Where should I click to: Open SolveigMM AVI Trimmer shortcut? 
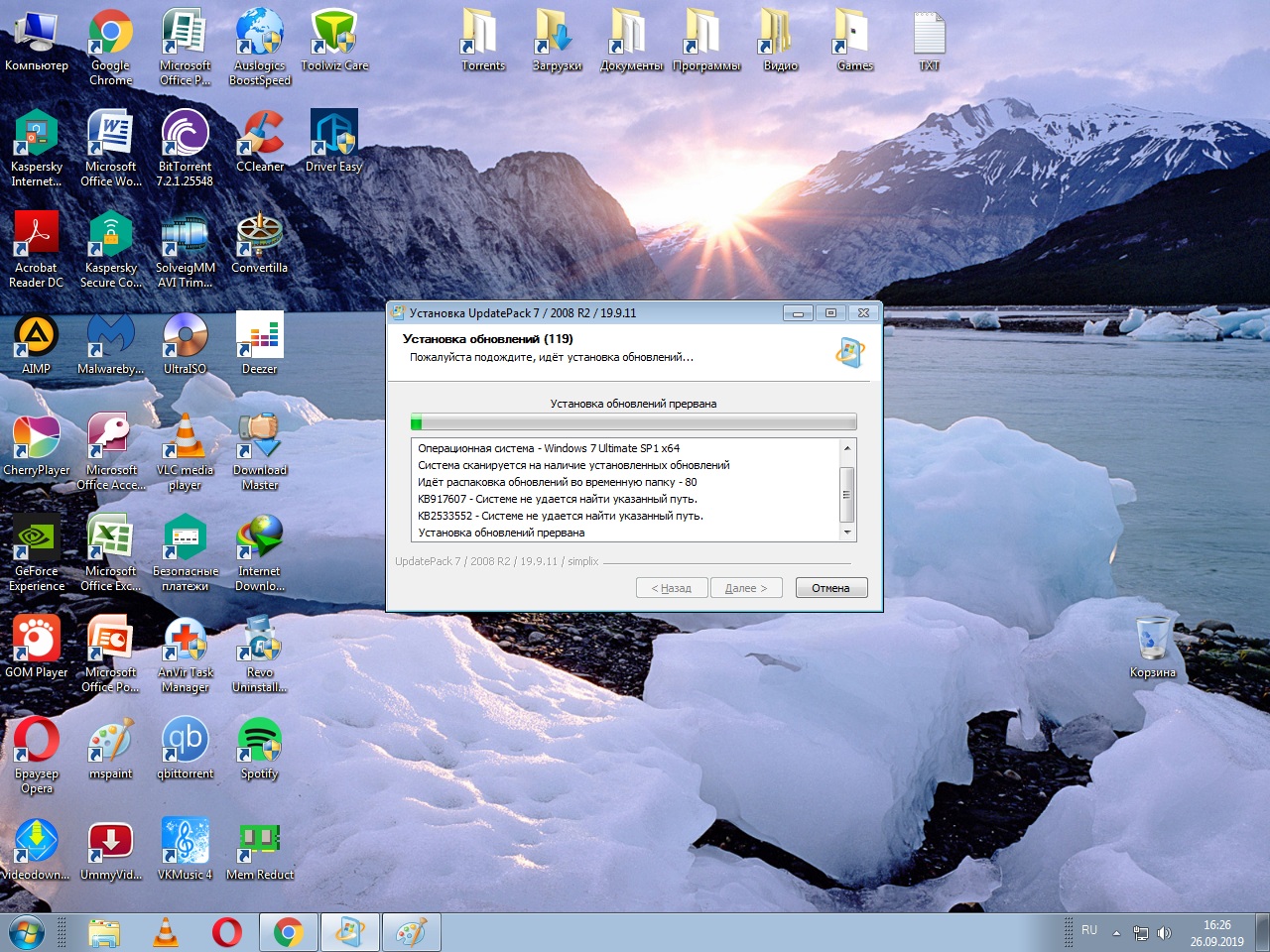pyautogui.click(x=186, y=250)
